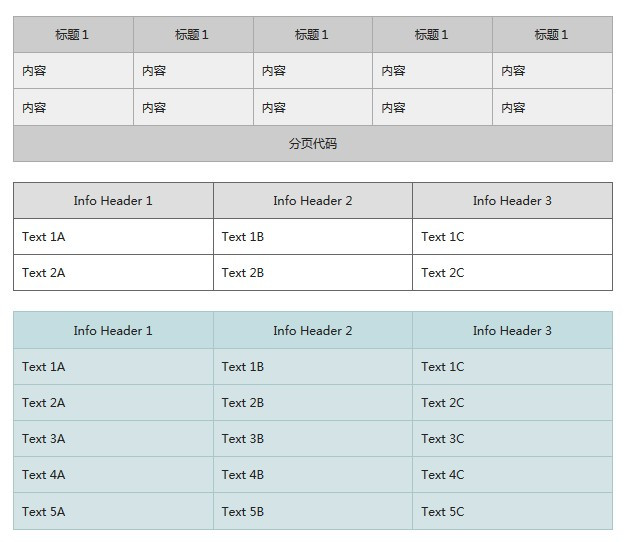This screenshot has width=625, height=542.
Task: Click the Text 4C cell
Action: pyautogui.click(x=443, y=475)
